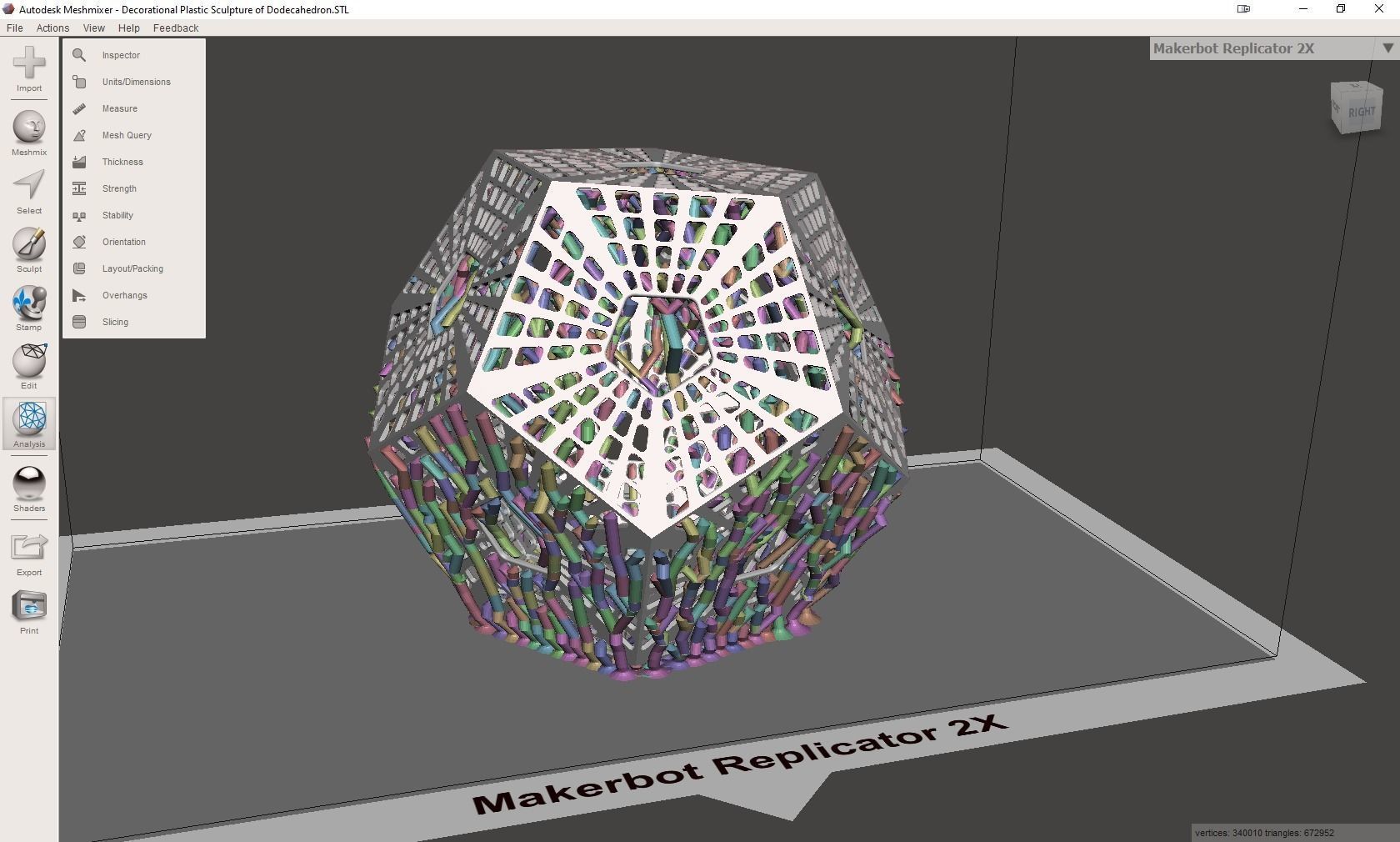This screenshot has width=1400, height=842.
Task: Click the Measure ruler icon
Action: pos(79,108)
